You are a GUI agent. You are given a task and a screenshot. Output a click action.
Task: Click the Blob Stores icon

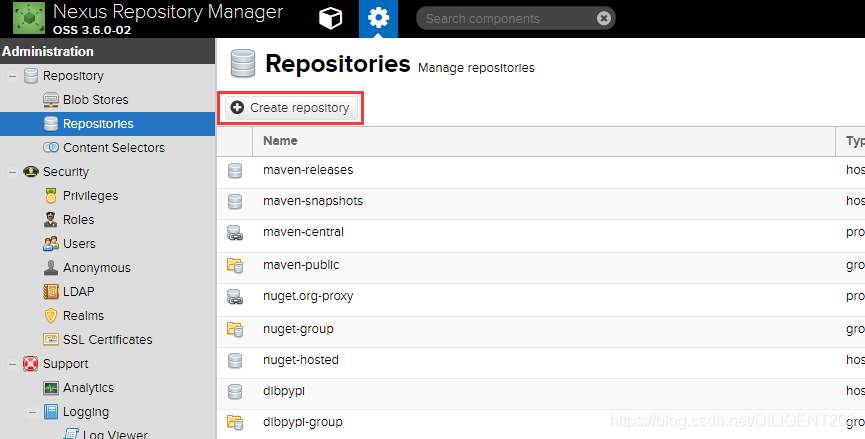pyautogui.click(x=51, y=100)
